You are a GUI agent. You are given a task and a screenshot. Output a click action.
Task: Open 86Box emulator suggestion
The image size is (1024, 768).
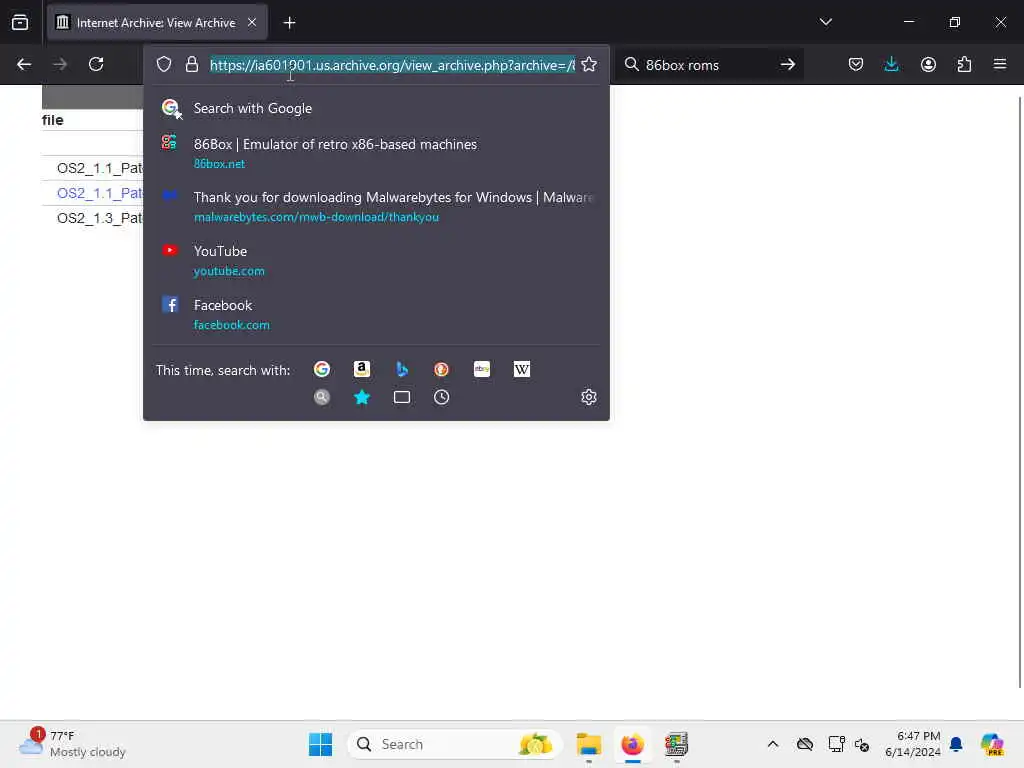click(376, 153)
